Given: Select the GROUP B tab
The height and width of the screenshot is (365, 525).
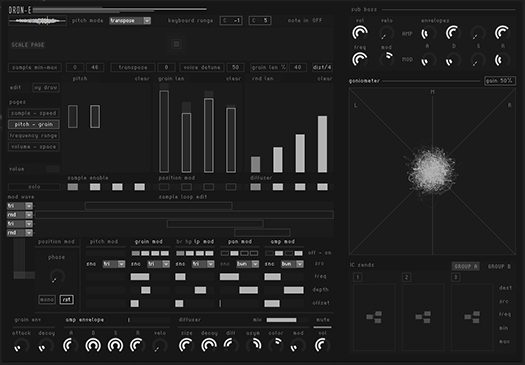Looking at the screenshot, I should (x=499, y=267).
